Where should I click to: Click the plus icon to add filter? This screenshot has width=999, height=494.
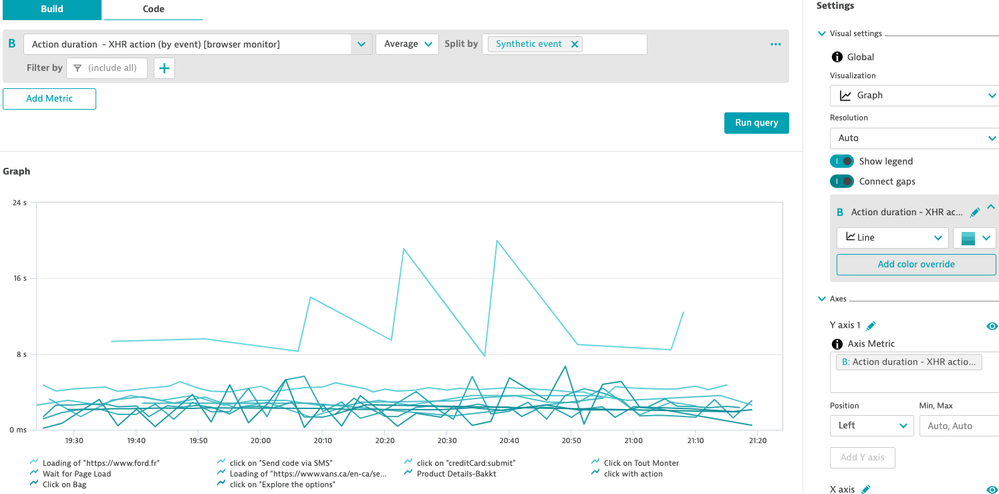pos(164,68)
